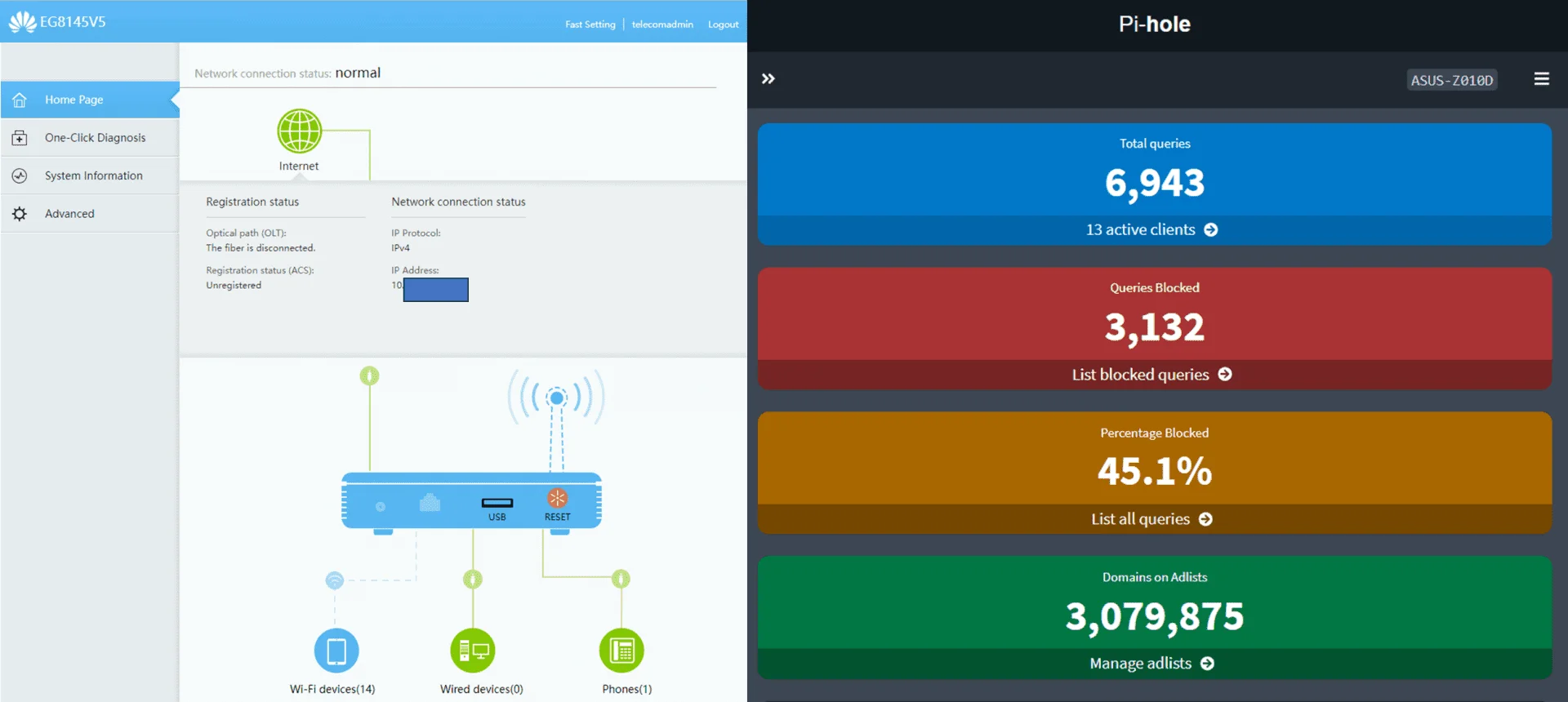Select the Total queries value 6,943
This screenshot has height=702, width=1568.
(x=1155, y=183)
